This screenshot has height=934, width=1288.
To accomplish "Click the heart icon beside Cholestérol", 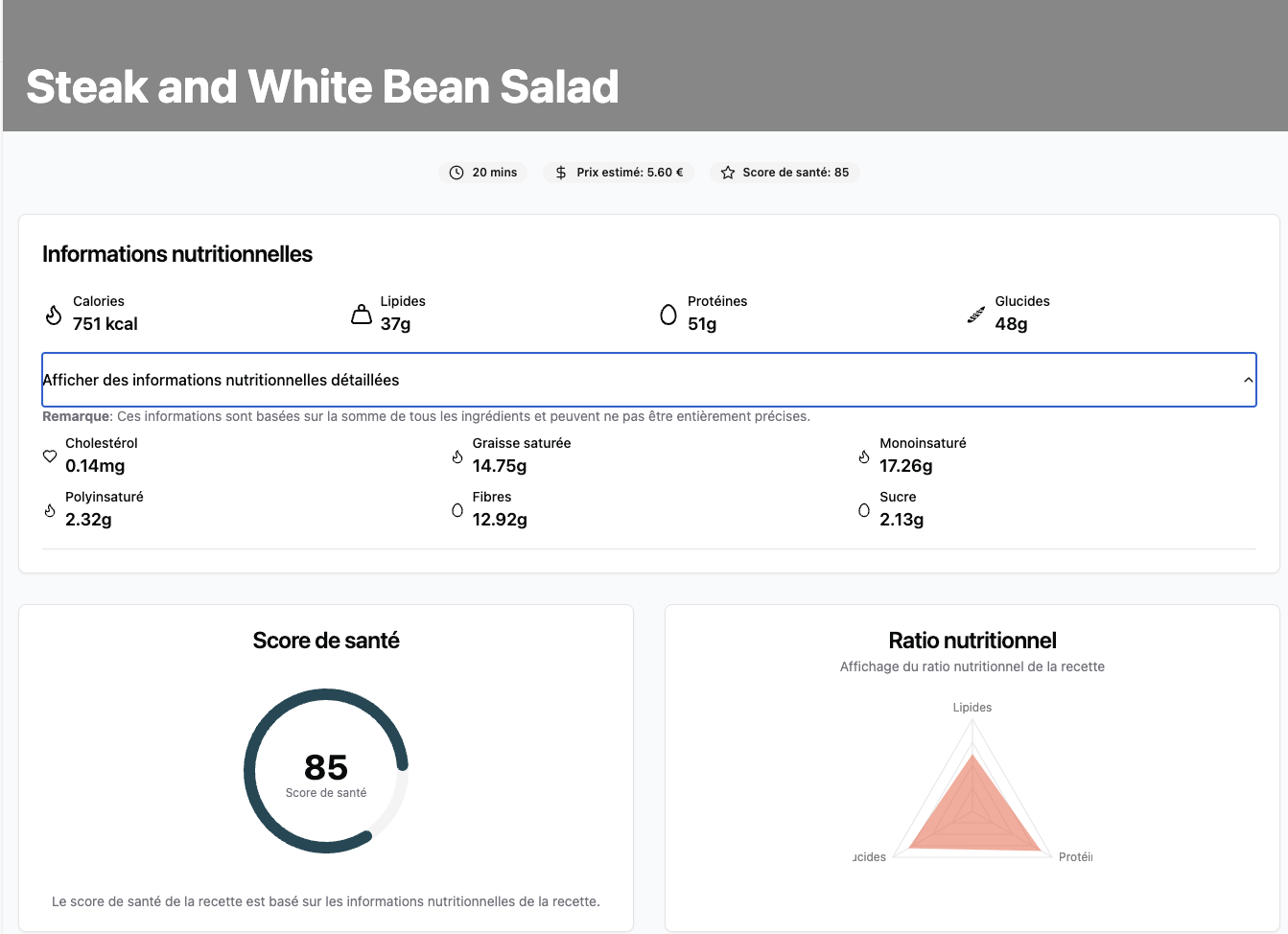I will pyautogui.click(x=50, y=456).
